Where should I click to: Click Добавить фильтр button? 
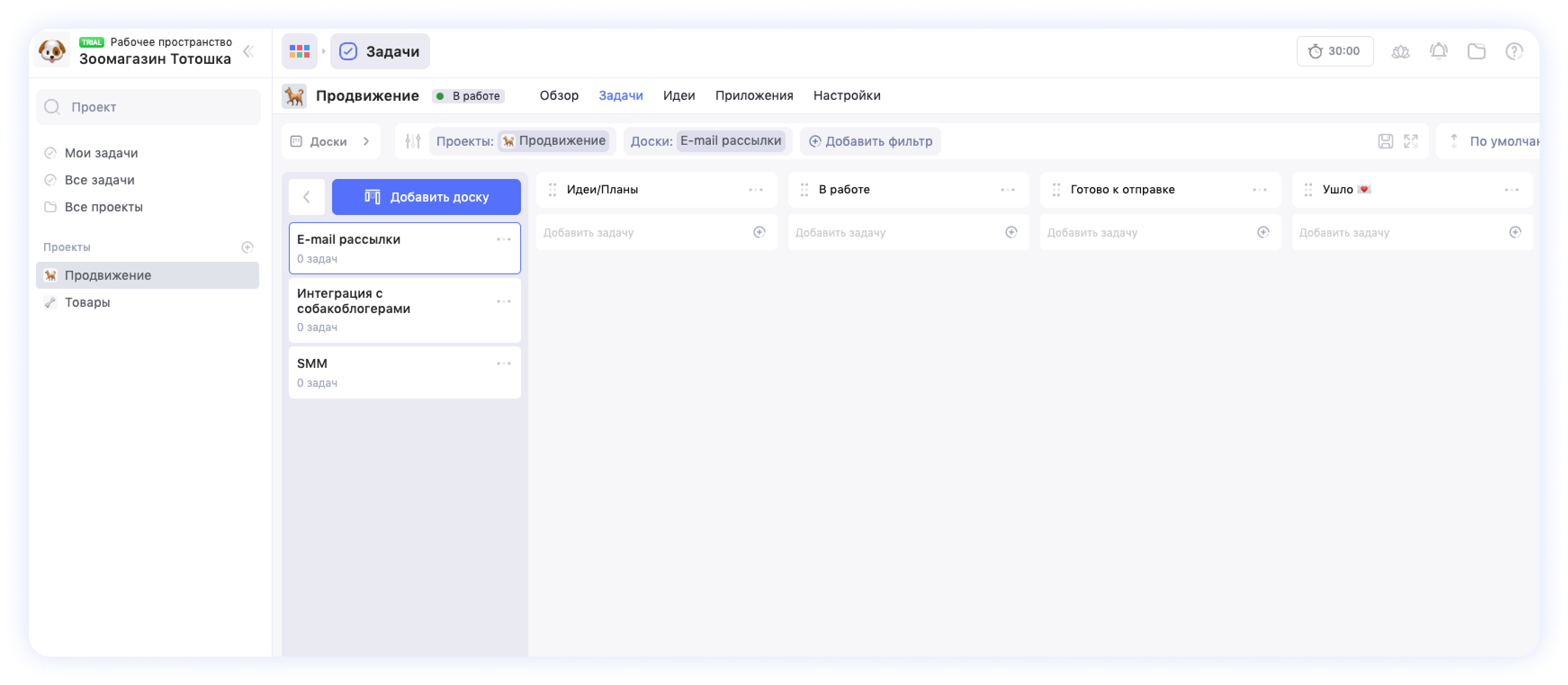(x=870, y=141)
